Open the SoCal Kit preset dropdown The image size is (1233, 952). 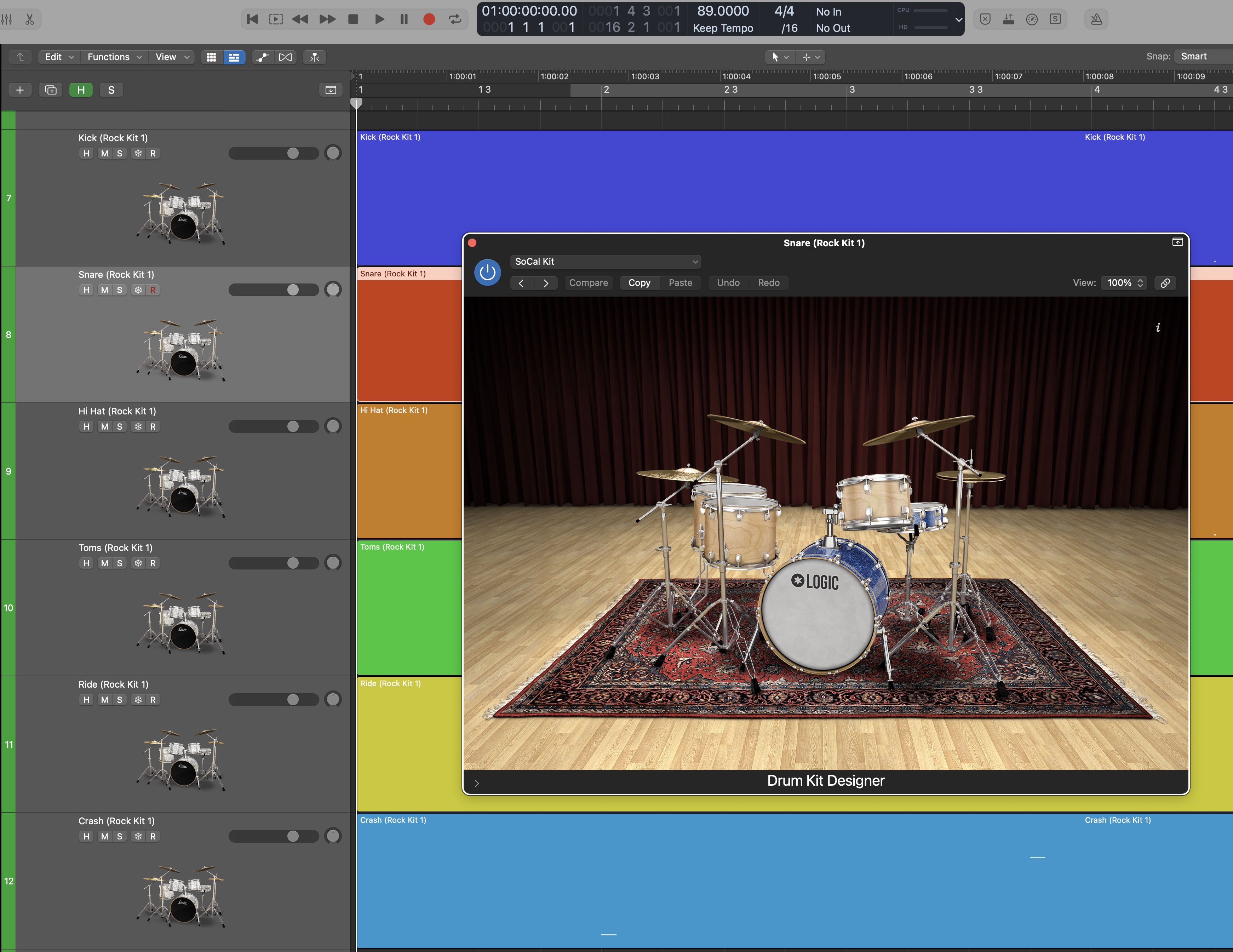click(x=605, y=262)
